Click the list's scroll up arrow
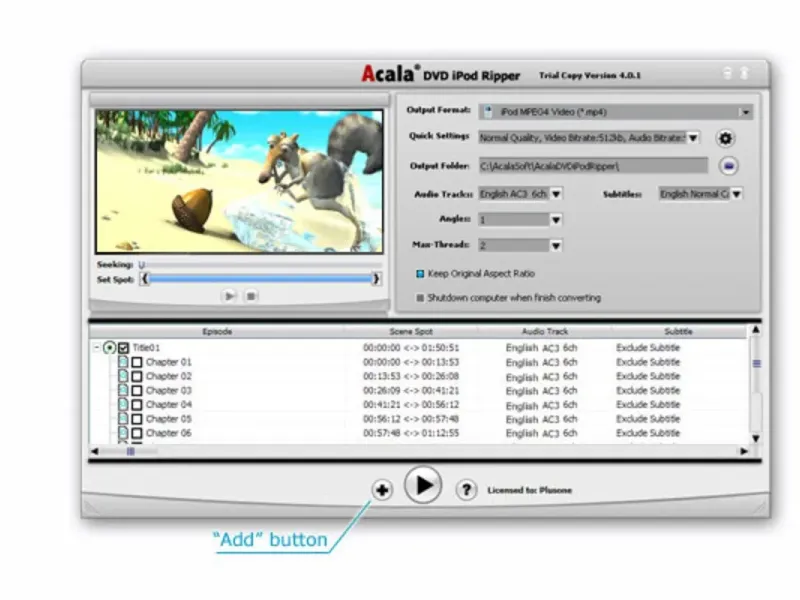800x600 pixels. click(756, 331)
